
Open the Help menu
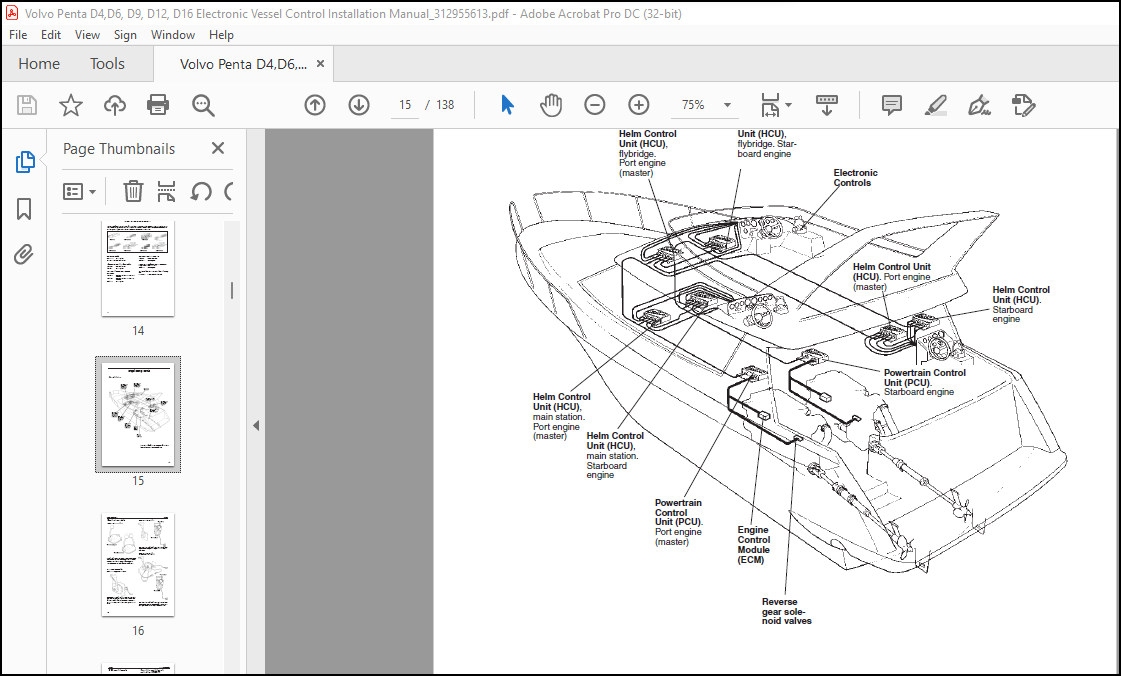click(221, 34)
